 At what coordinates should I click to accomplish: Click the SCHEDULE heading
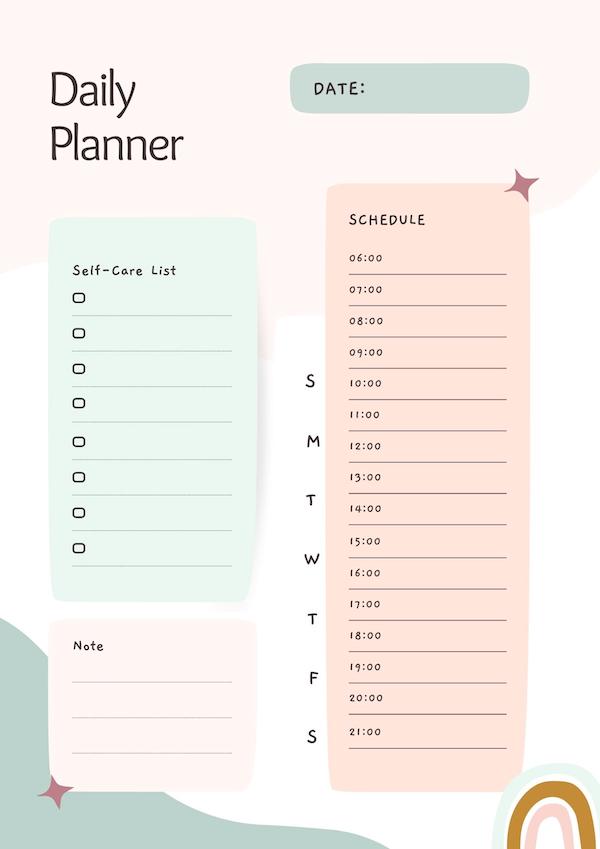tap(387, 220)
